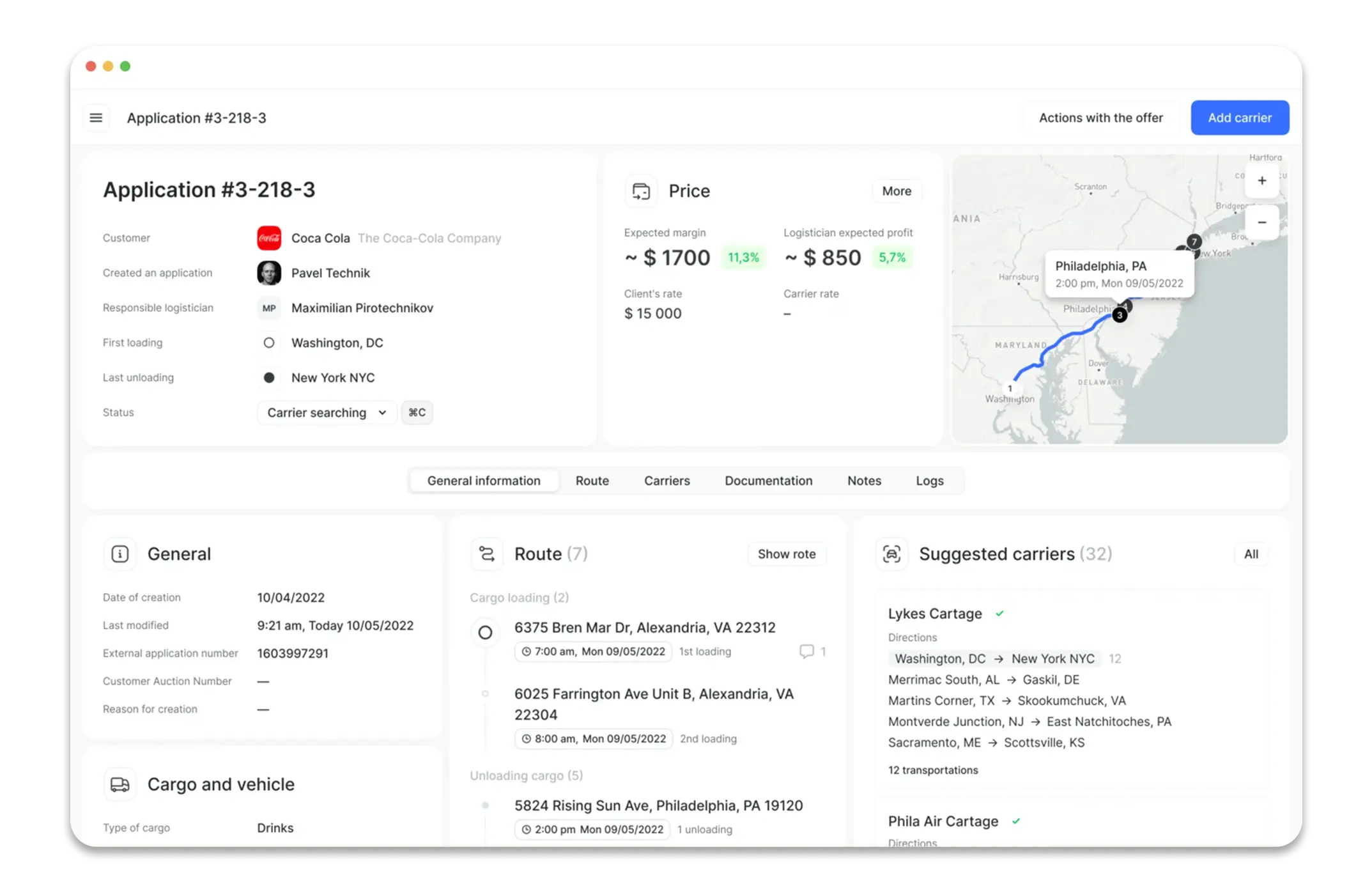
Task: Click map marker 3 at Philadelphia
Action: (1120, 315)
